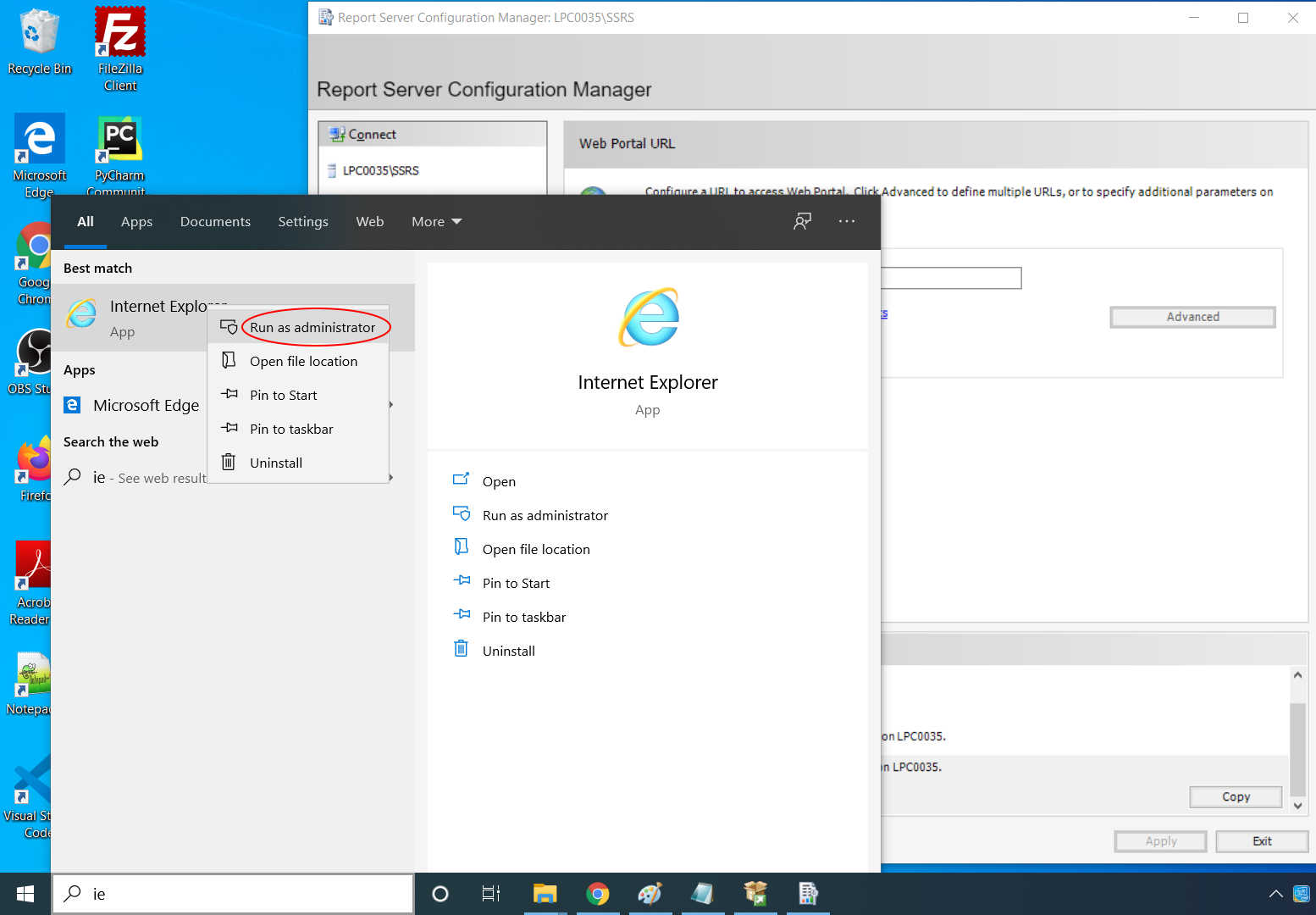The width and height of the screenshot is (1316, 915).
Task: Open the three-dots options in search panel
Action: [x=846, y=222]
